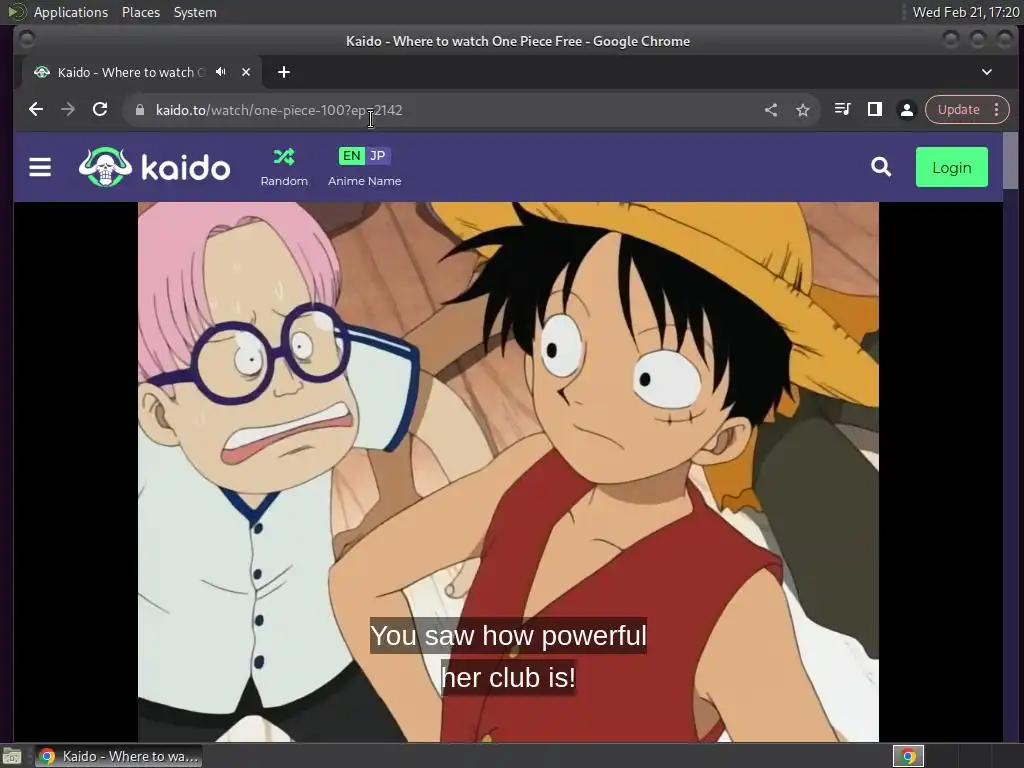
Task: Open window menu in Chrome title bar
Action: pos(27,40)
